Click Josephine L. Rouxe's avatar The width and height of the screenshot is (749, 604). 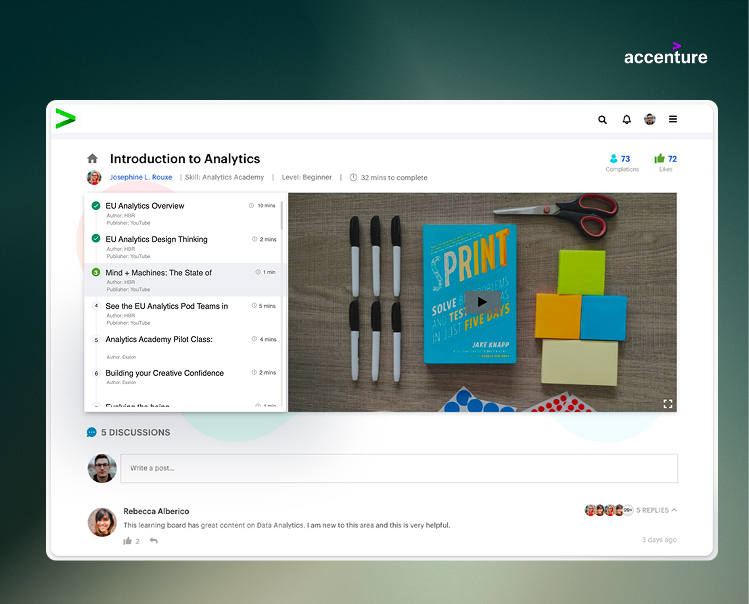point(94,177)
